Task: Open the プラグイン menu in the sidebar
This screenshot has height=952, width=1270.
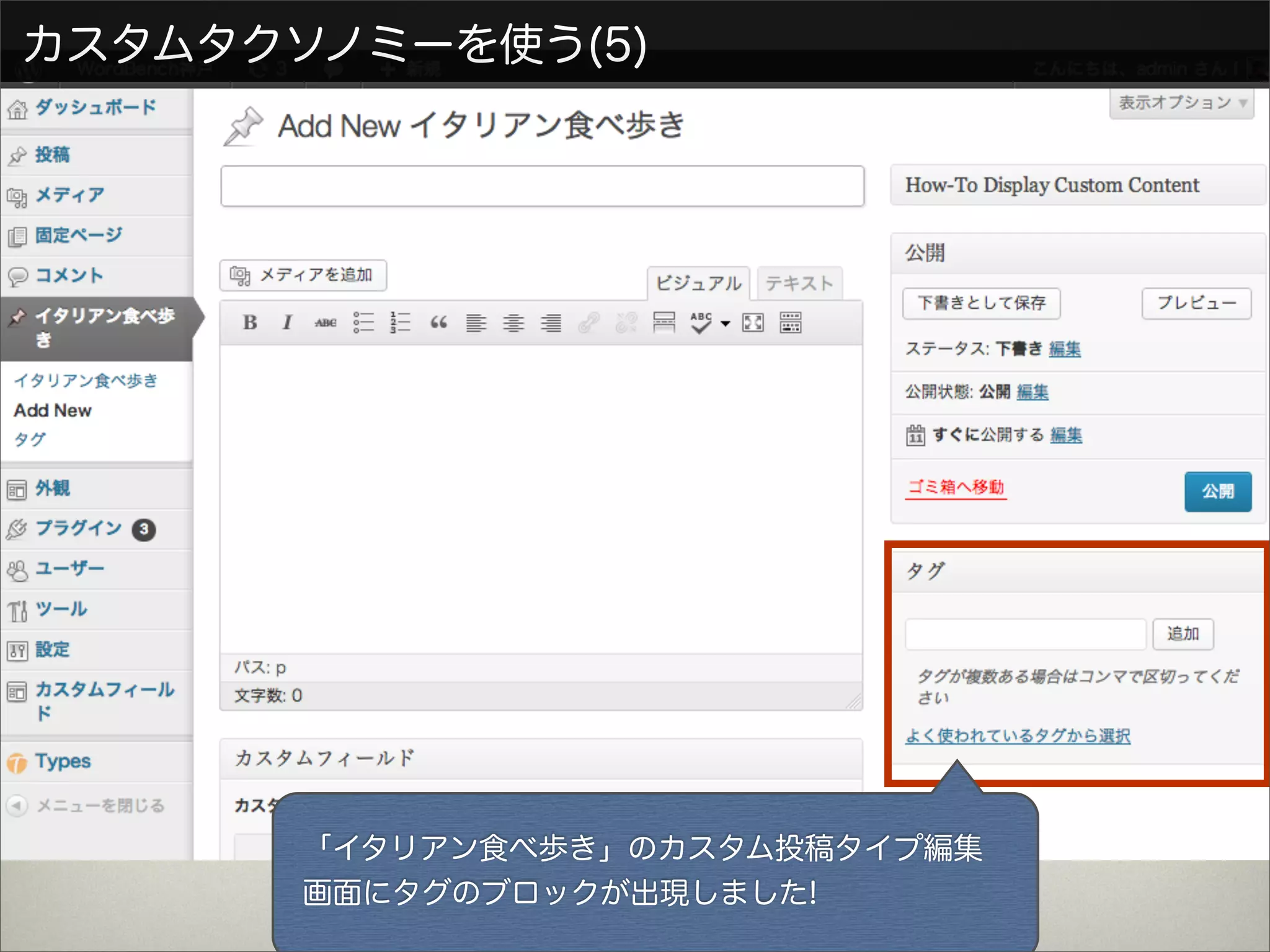Action: pyautogui.click(x=78, y=528)
